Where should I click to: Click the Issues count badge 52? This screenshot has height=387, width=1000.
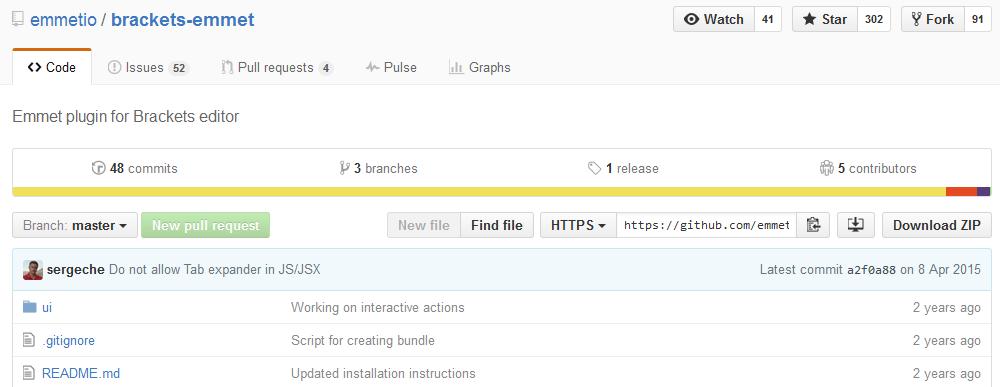tap(179, 68)
